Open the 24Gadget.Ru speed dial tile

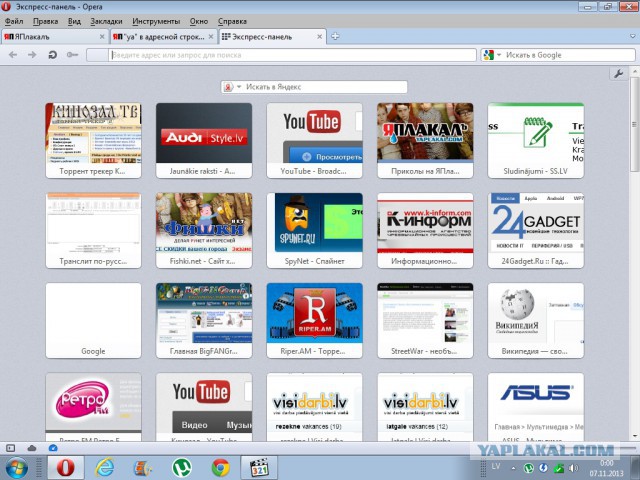pyautogui.click(x=536, y=230)
